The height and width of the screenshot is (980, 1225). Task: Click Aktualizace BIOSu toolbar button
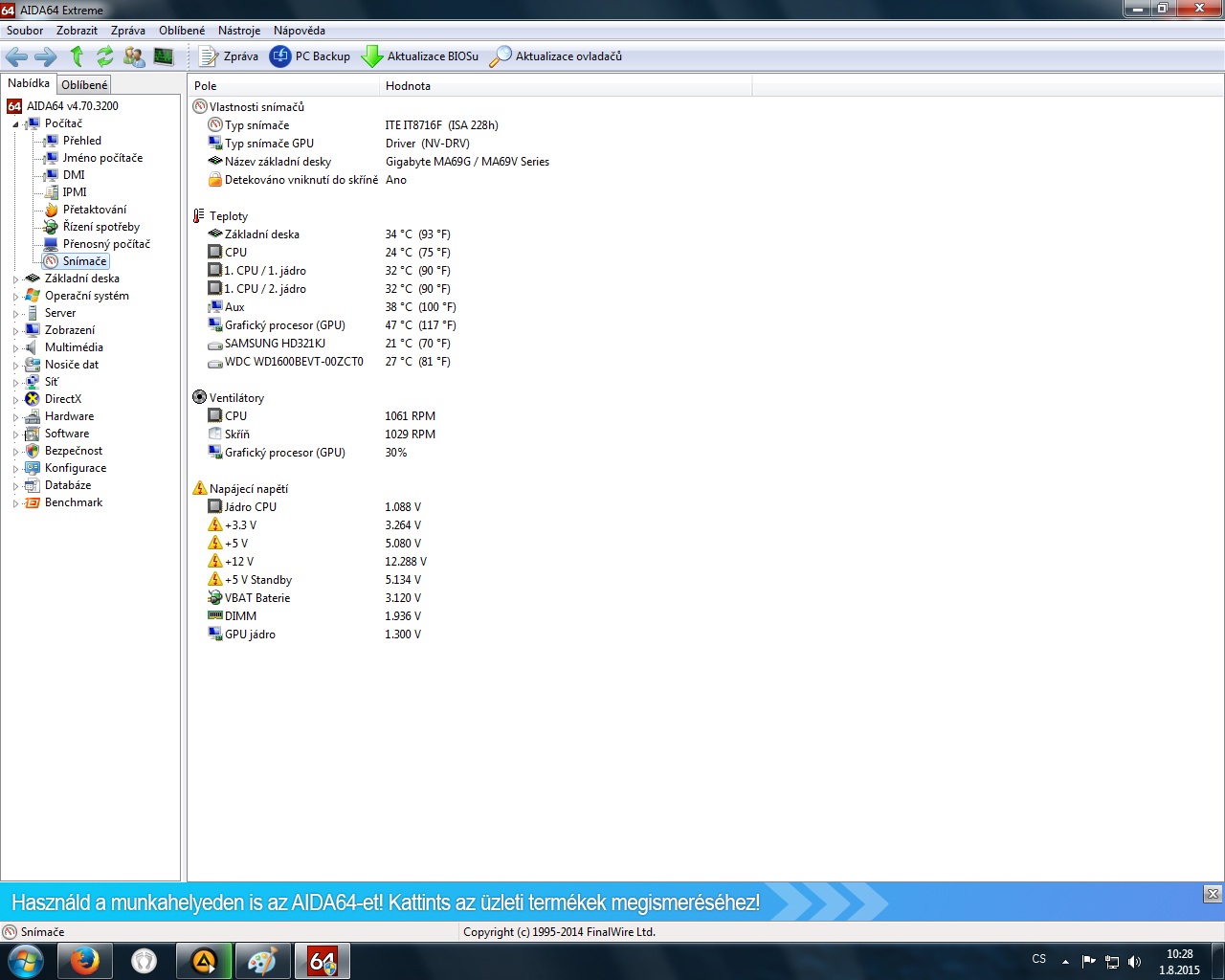pyautogui.click(x=420, y=56)
